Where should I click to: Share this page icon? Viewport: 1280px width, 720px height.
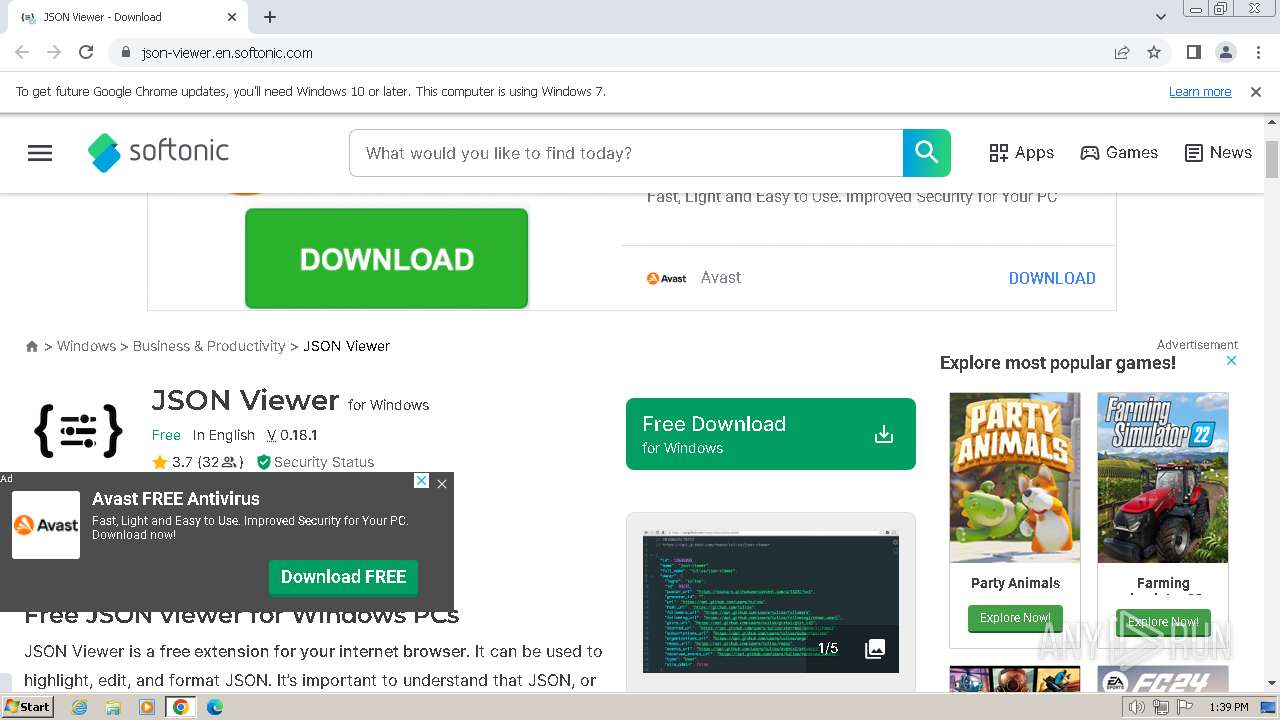pyautogui.click(x=1122, y=52)
